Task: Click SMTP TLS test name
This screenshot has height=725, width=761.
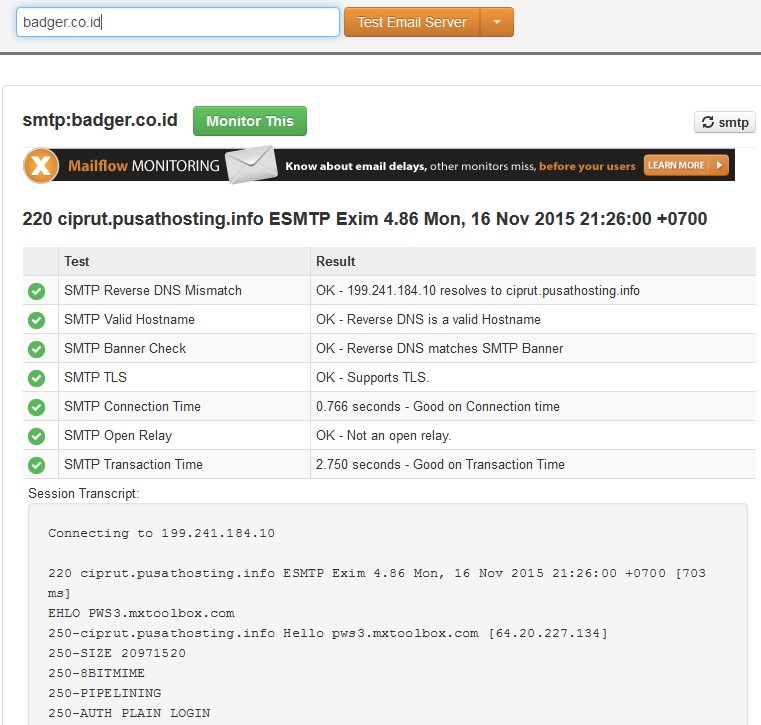Action: (95, 377)
